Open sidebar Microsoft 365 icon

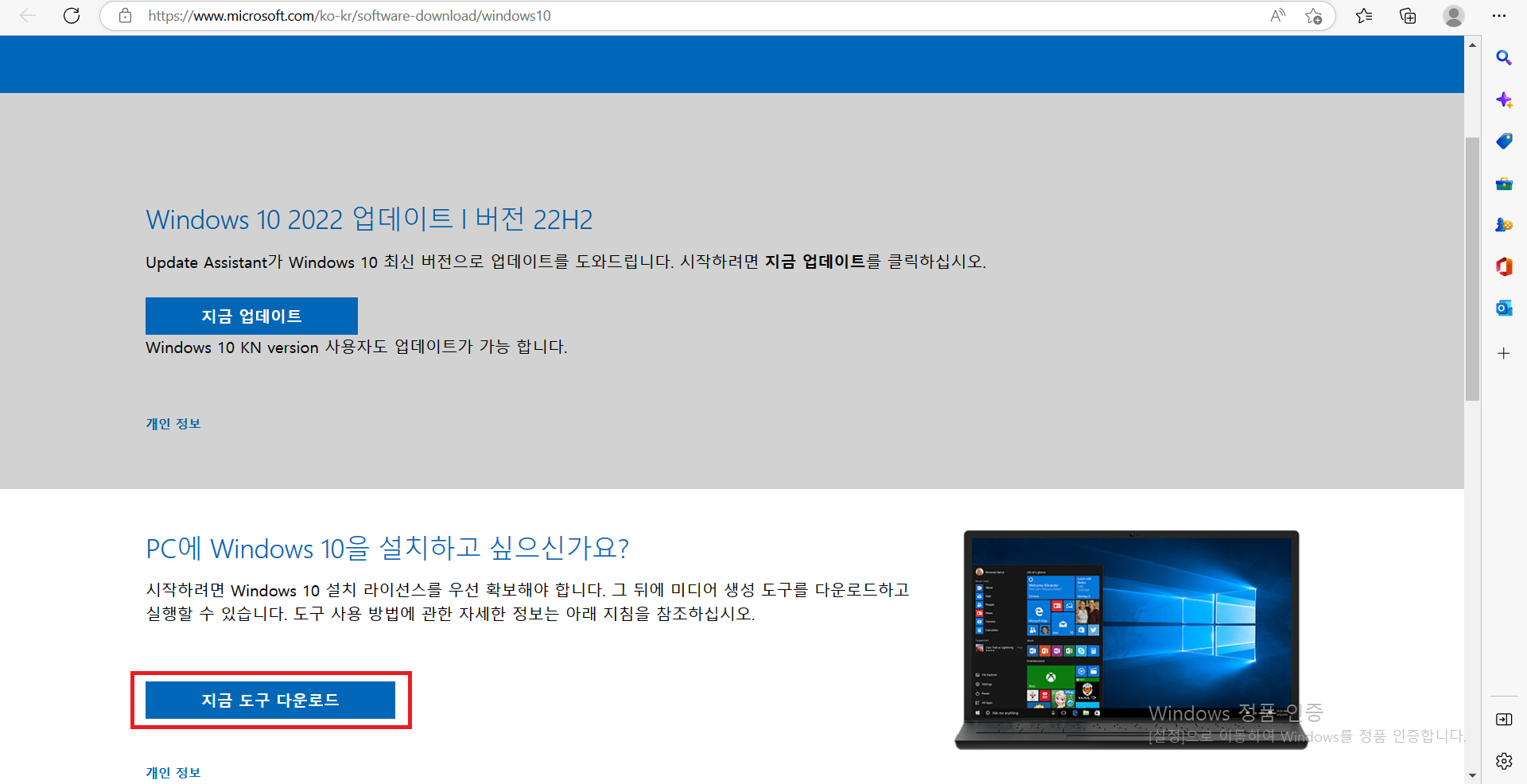coord(1504,266)
